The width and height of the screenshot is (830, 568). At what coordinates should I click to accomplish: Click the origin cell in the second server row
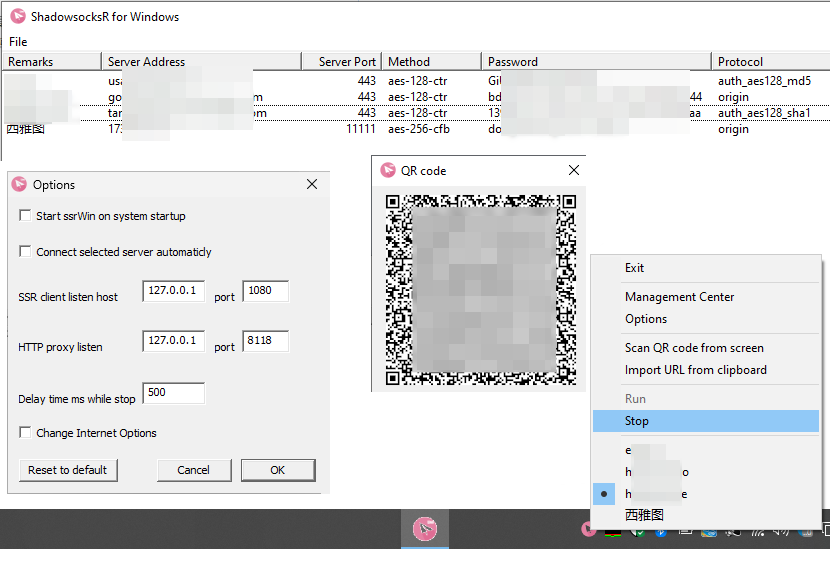[733, 97]
